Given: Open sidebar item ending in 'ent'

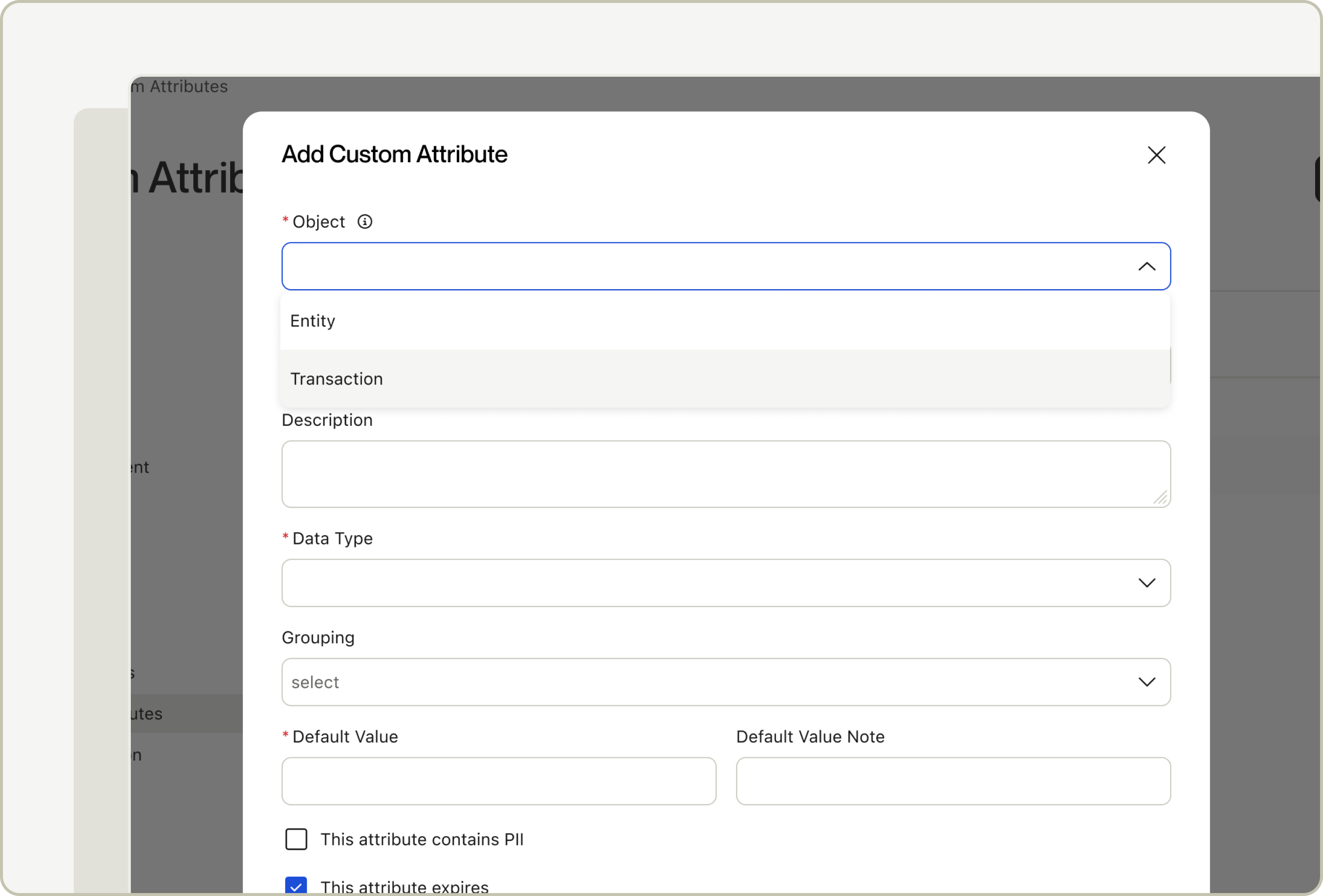Looking at the screenshot, I should (140, 467).
